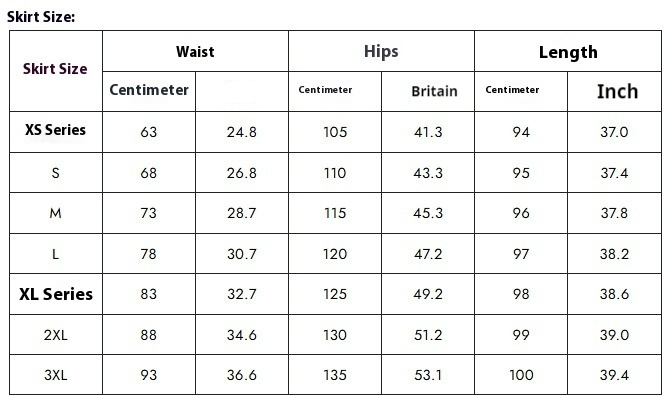
Task: Select the 26.8 waist inch cell
Action: coord(241,173)
